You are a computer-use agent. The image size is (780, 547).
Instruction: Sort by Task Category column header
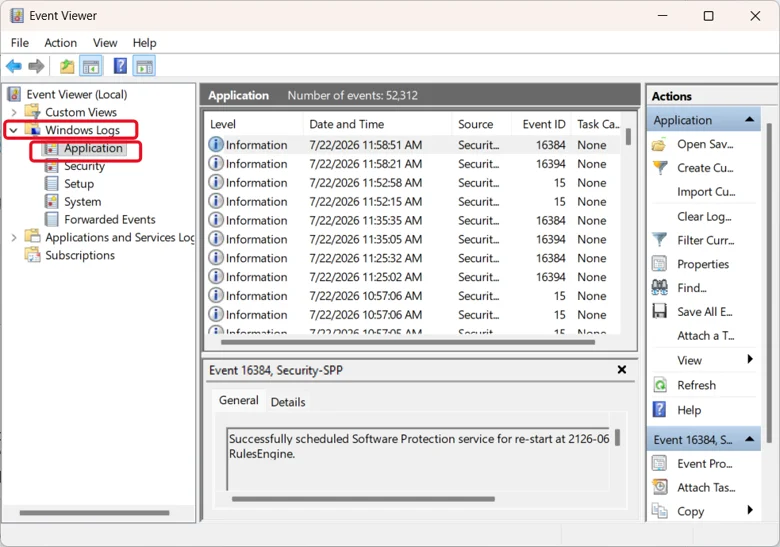click(x=598, y=124)
